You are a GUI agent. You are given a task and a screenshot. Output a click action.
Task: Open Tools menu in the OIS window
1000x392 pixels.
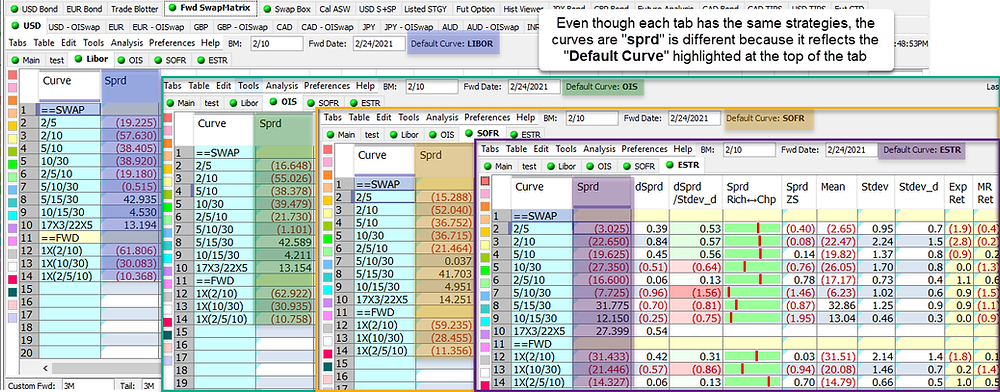point(248,85)
